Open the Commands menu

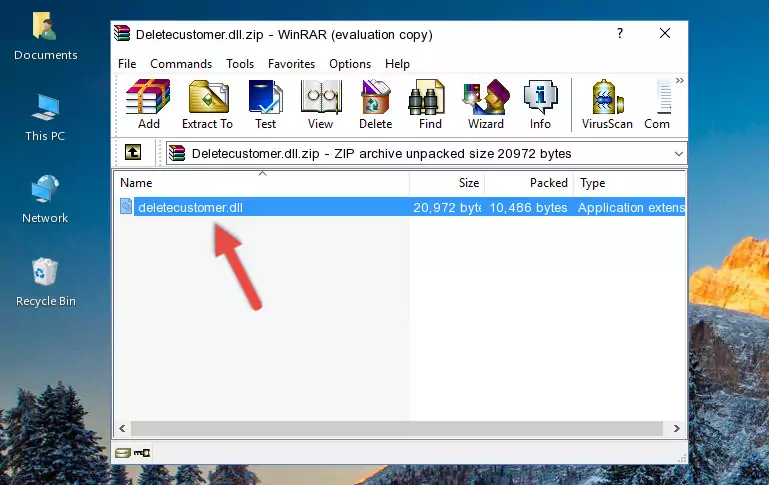tap(181, 64)
